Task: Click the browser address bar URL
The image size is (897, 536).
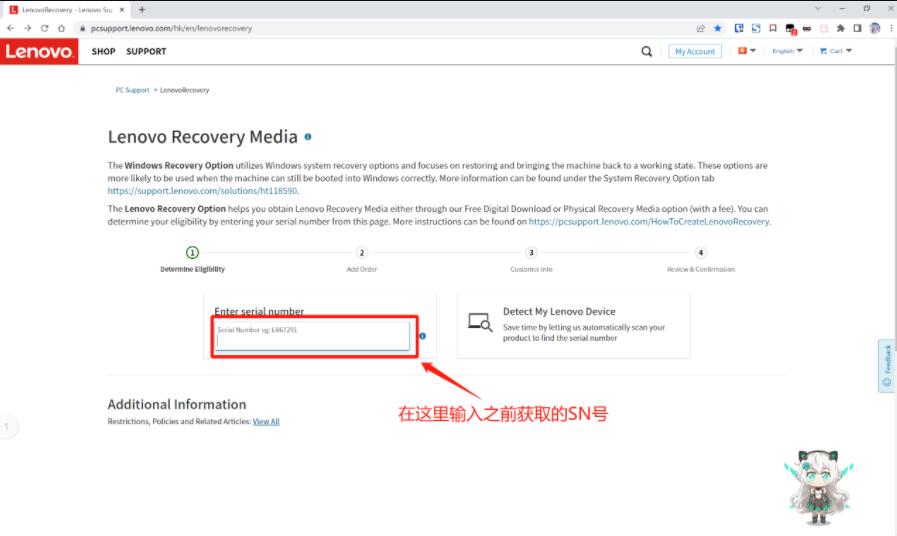Action: 171,28
